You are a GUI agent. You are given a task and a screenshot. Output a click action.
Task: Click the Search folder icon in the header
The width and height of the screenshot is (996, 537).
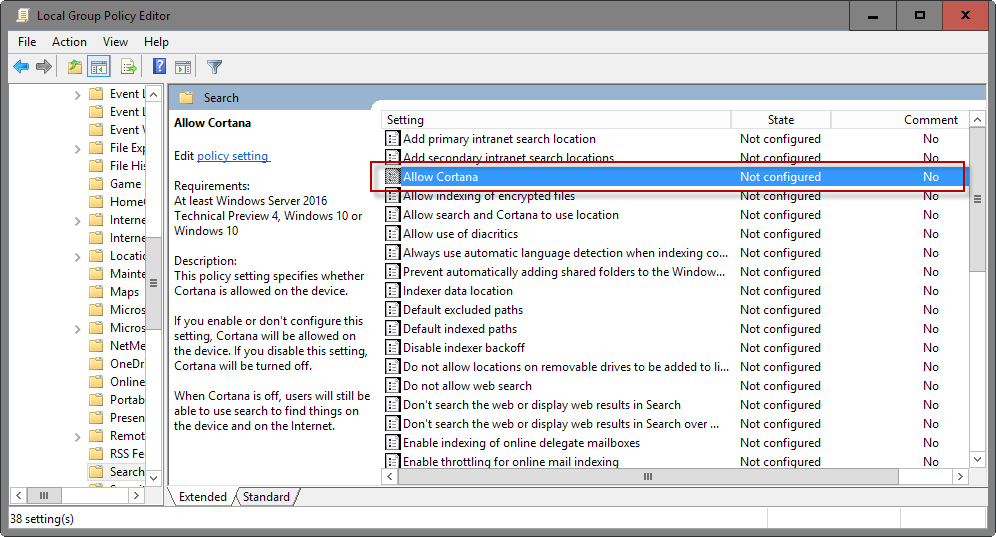coord(186,98)
